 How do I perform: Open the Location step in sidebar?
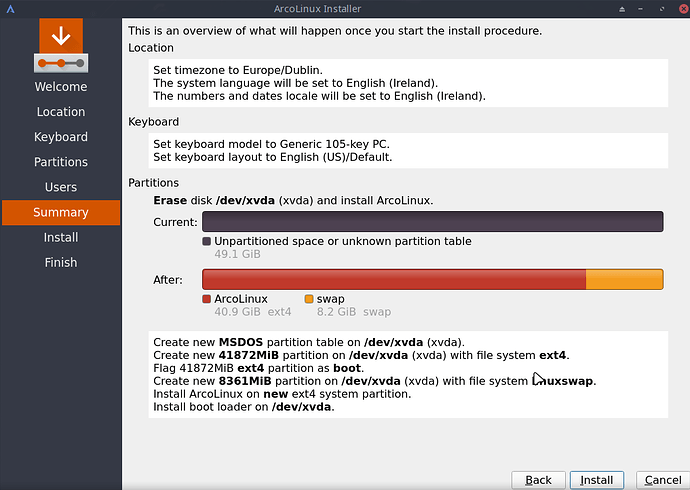point(61,112)
